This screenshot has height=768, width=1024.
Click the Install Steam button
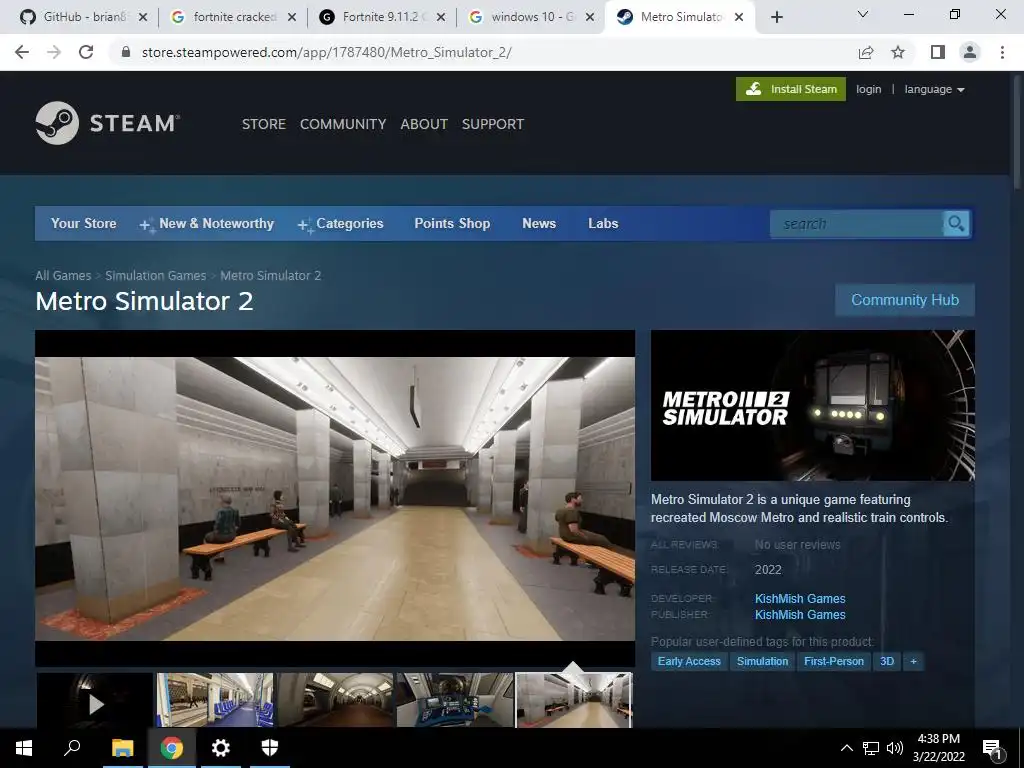791,89
